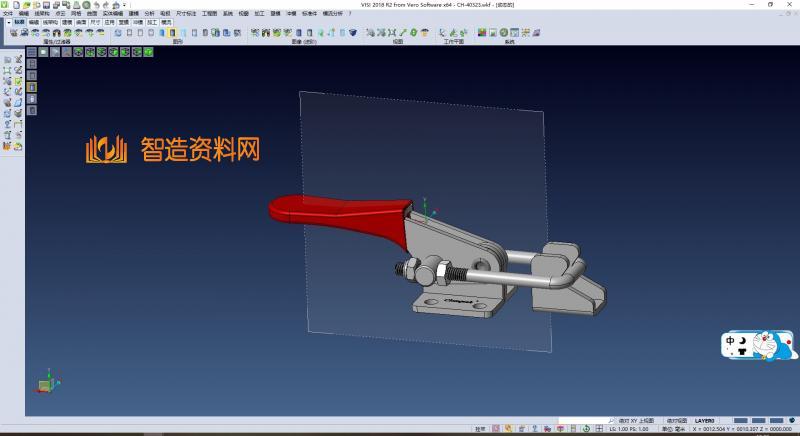Image resolution: width=800 pixels, height=436 pixels.
Task: Click the LS: 1.00 PS: 1.00 status field
Action: (629, 429)
